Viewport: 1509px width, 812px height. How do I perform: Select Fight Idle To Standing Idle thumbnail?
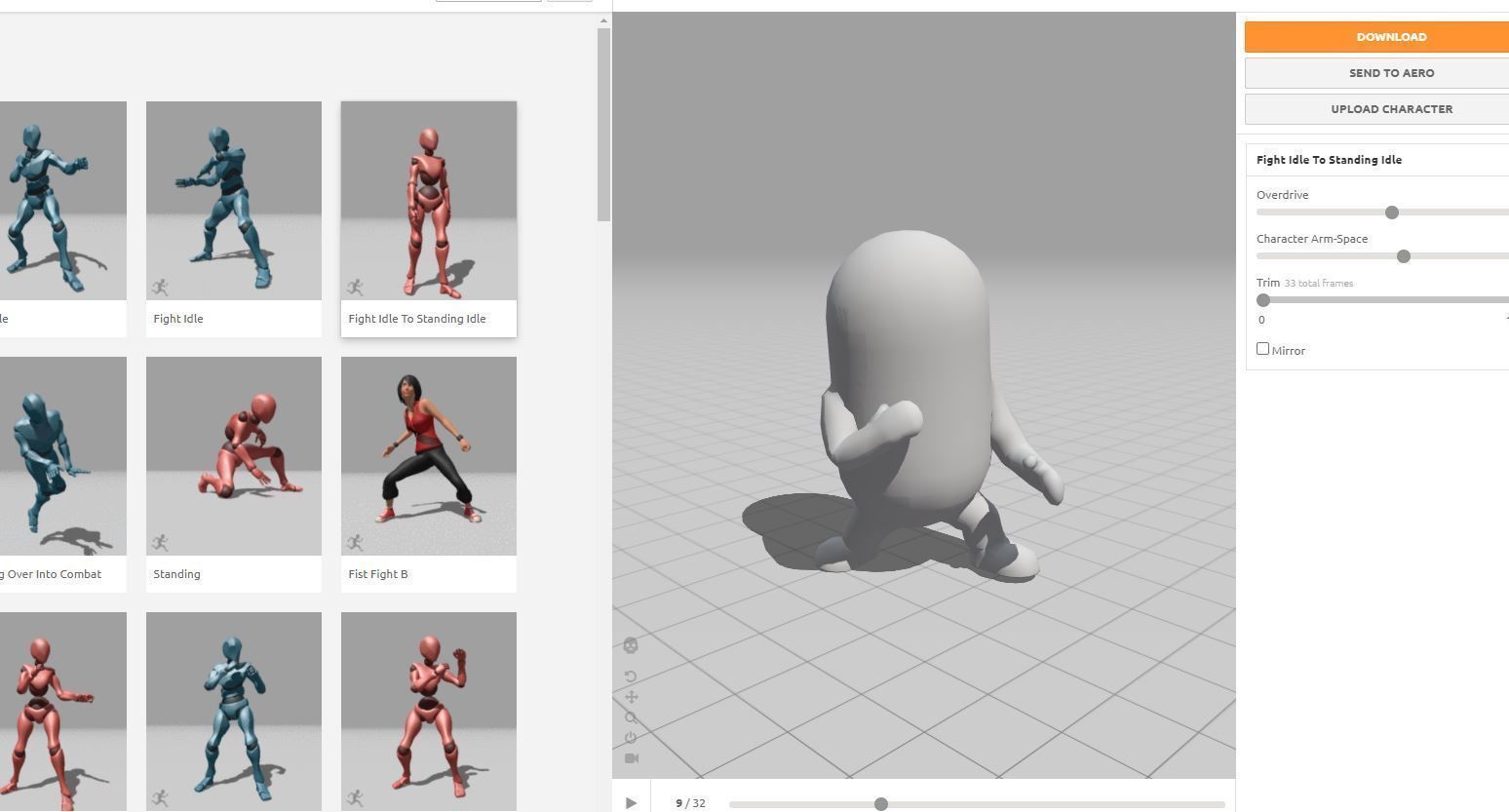[429, 201]
